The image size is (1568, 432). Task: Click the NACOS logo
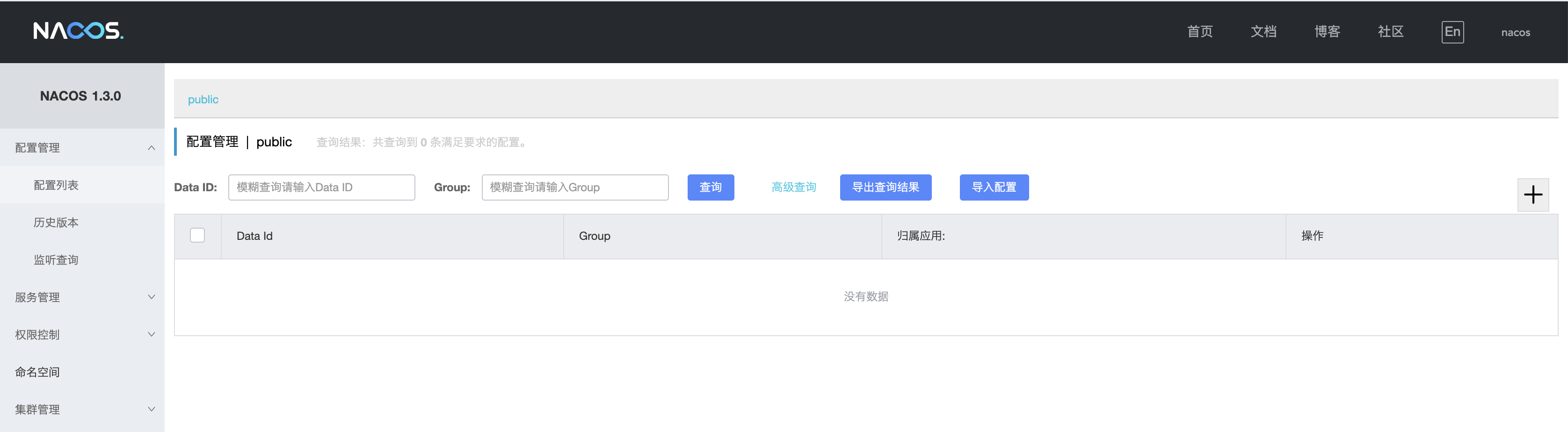click(x=79, y=30)
